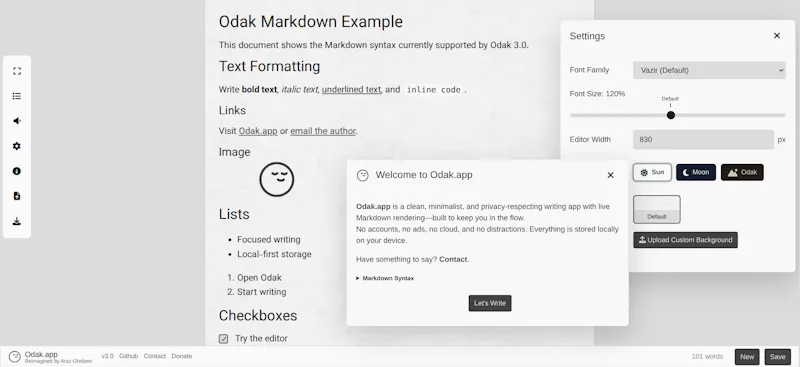Viewport: 800px width, 367px height.
Task: Click the 'Focused writing' list item
Action: click(269, 239)
